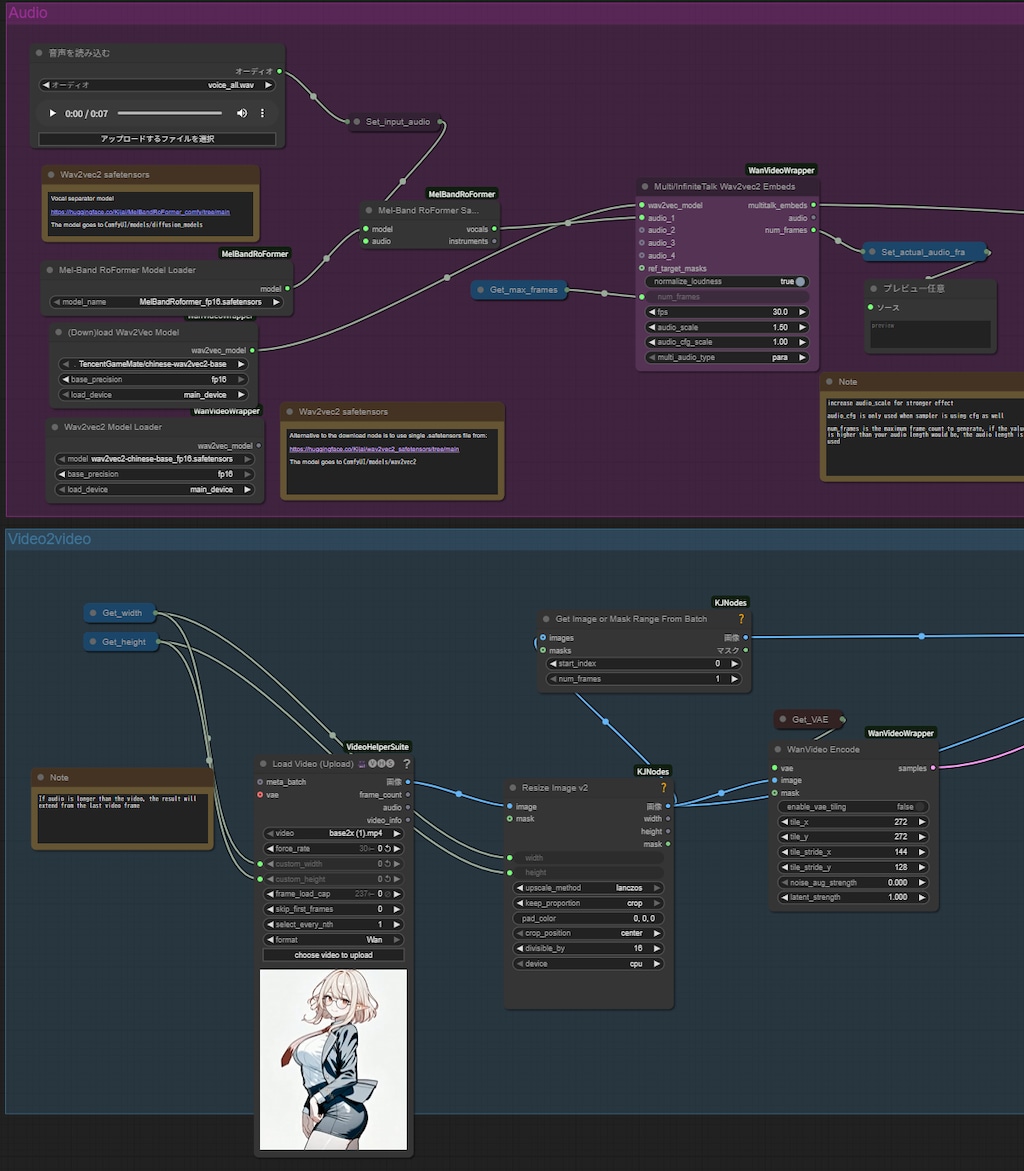
Task: Click the help question mark on Load Video node
Action: 407,764
